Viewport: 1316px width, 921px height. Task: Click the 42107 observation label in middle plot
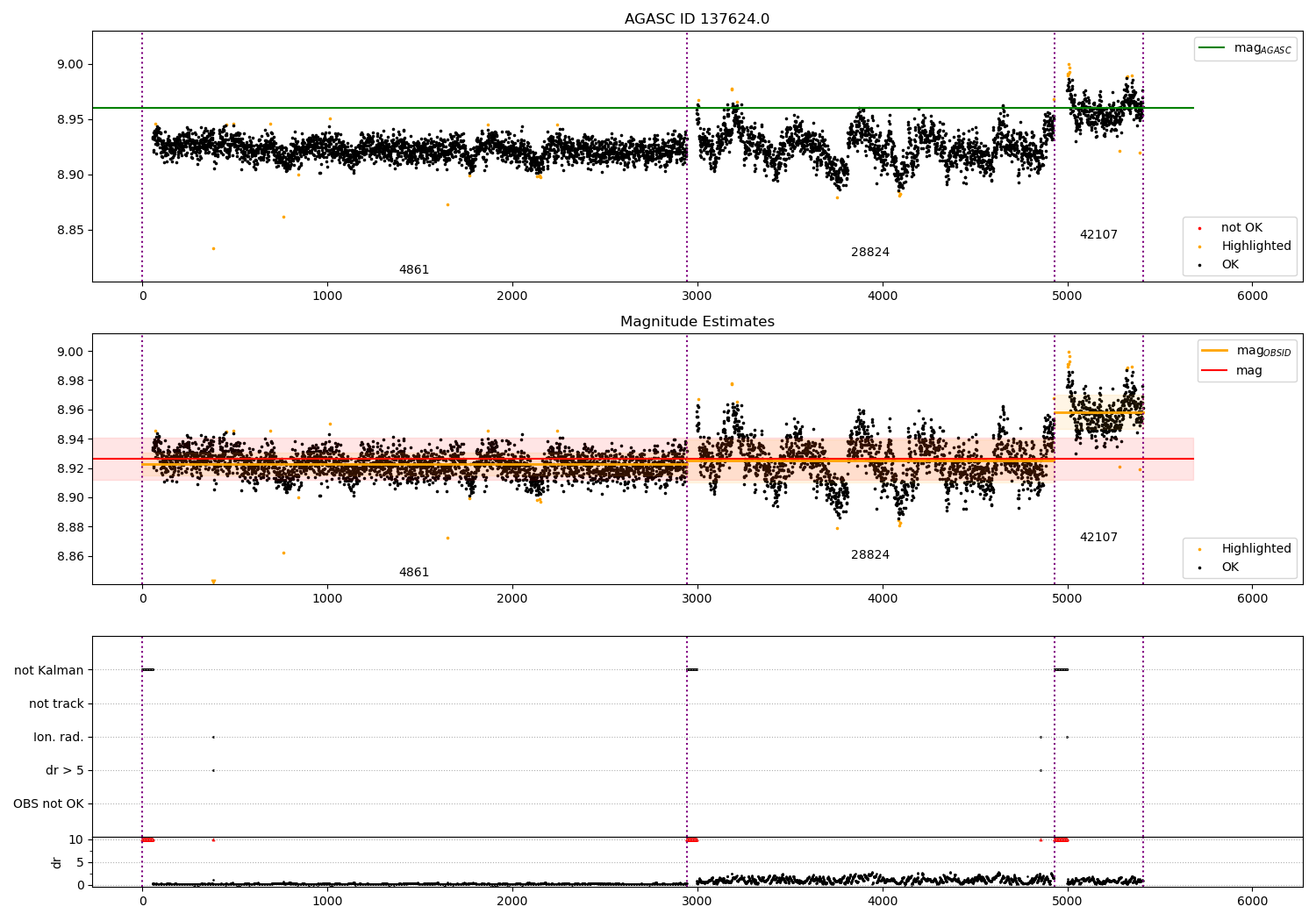[x=1098, y=538]
